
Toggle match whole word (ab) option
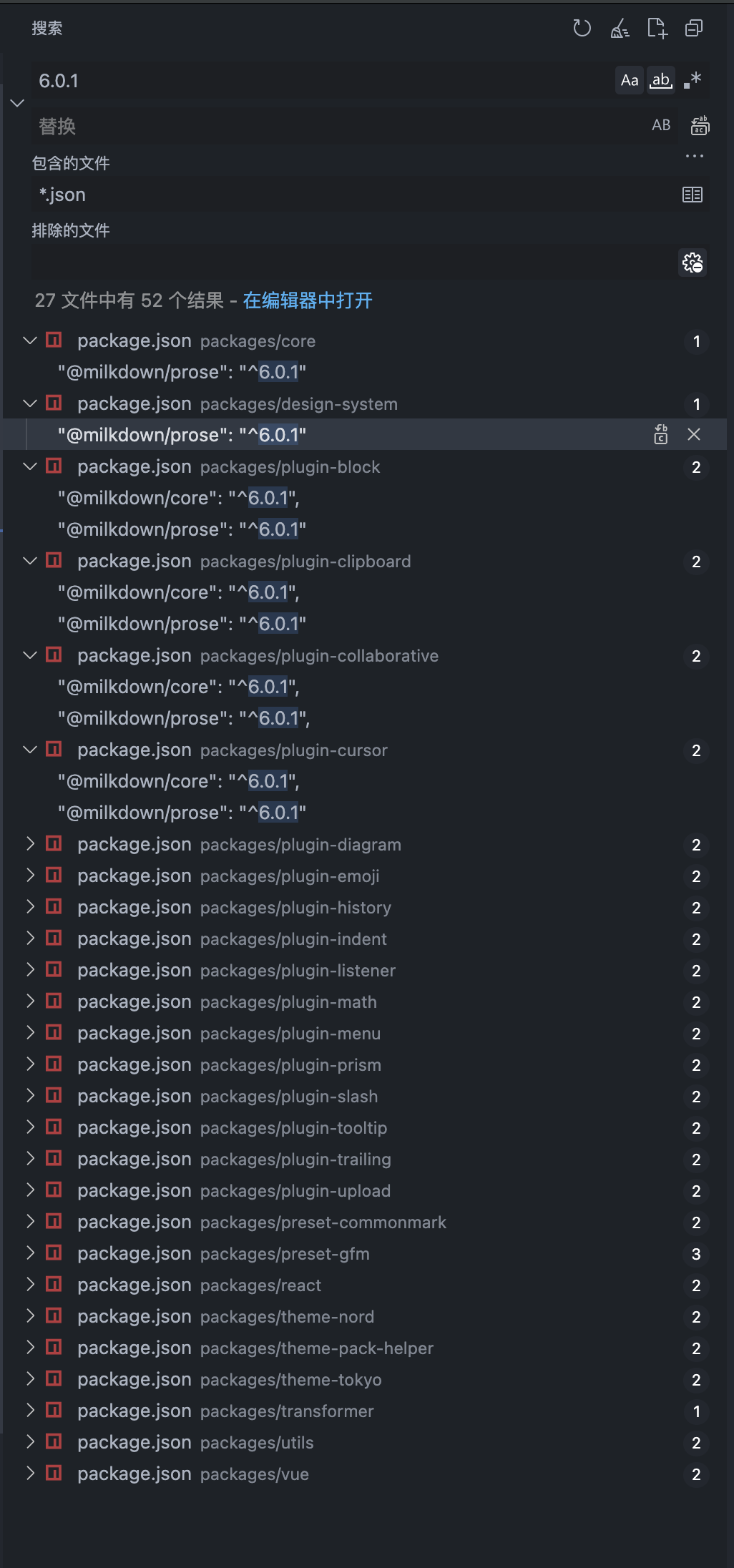661,80
